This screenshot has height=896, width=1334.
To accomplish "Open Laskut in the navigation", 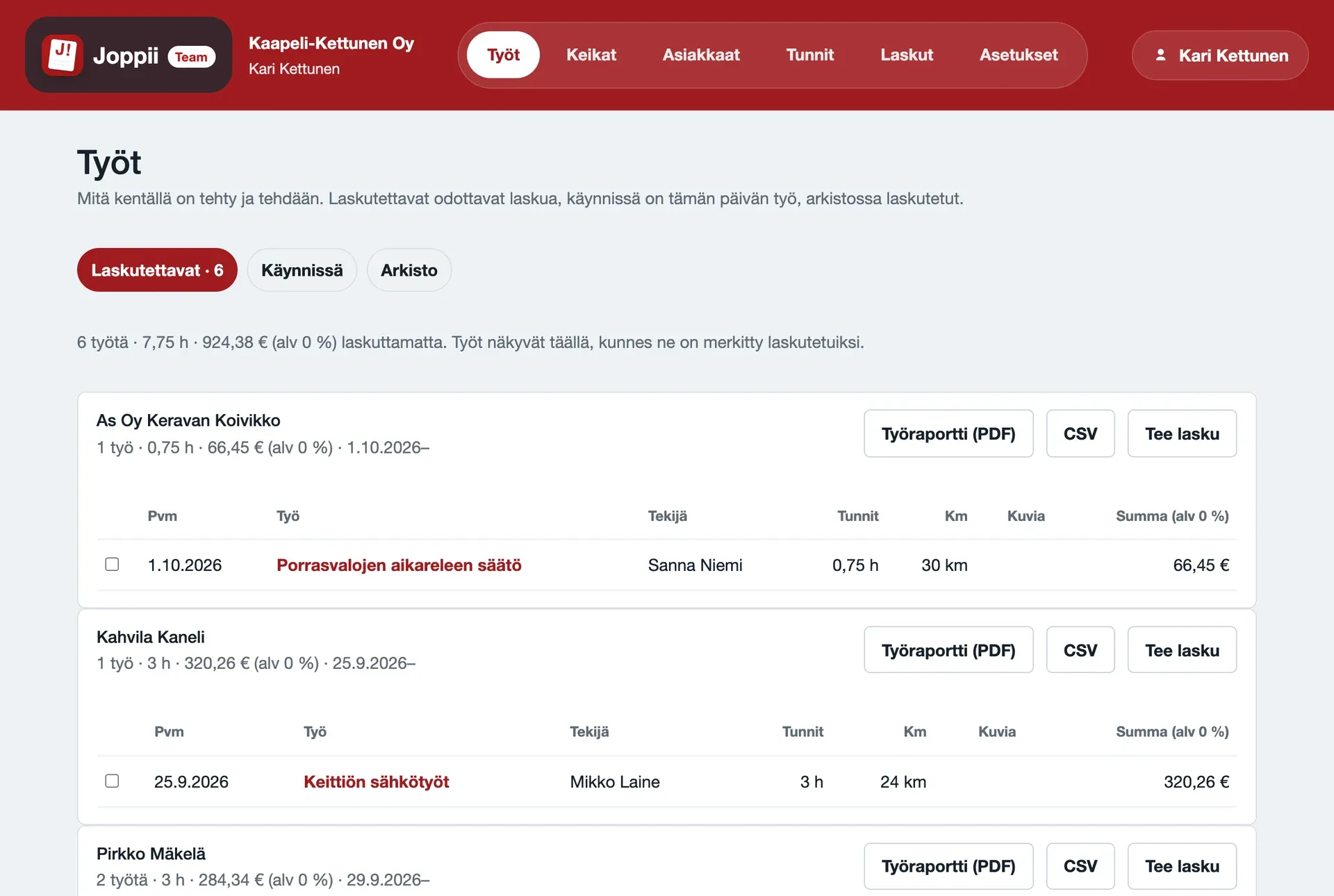I will click(907, 55).
